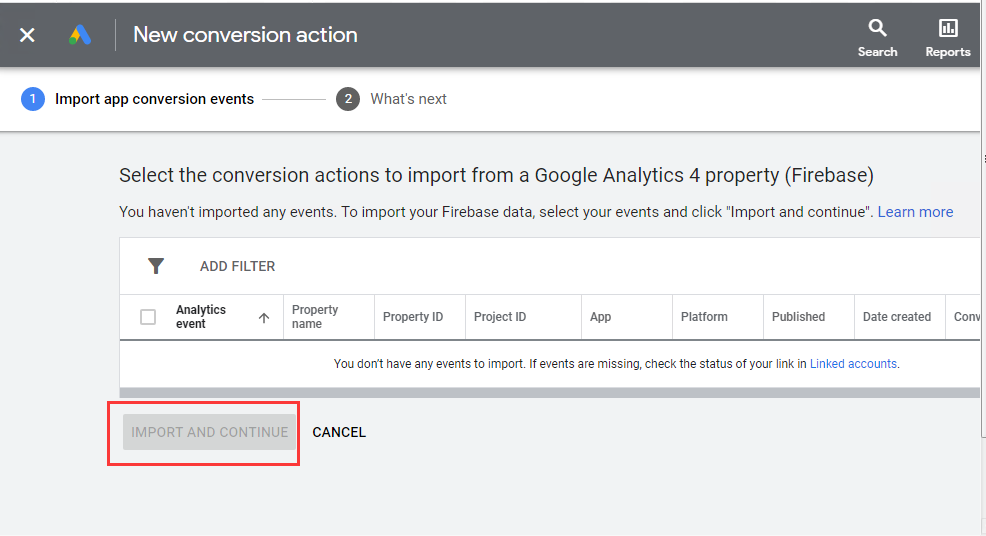Click the Platform column header
986x536 pixels.
(704, 317)
